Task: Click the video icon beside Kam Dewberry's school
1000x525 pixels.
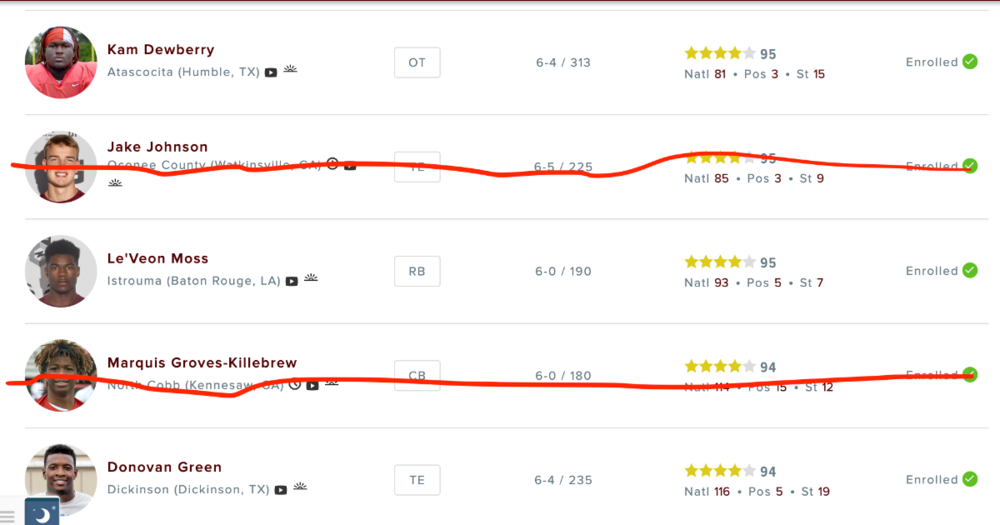Action: tap(271, 73)
